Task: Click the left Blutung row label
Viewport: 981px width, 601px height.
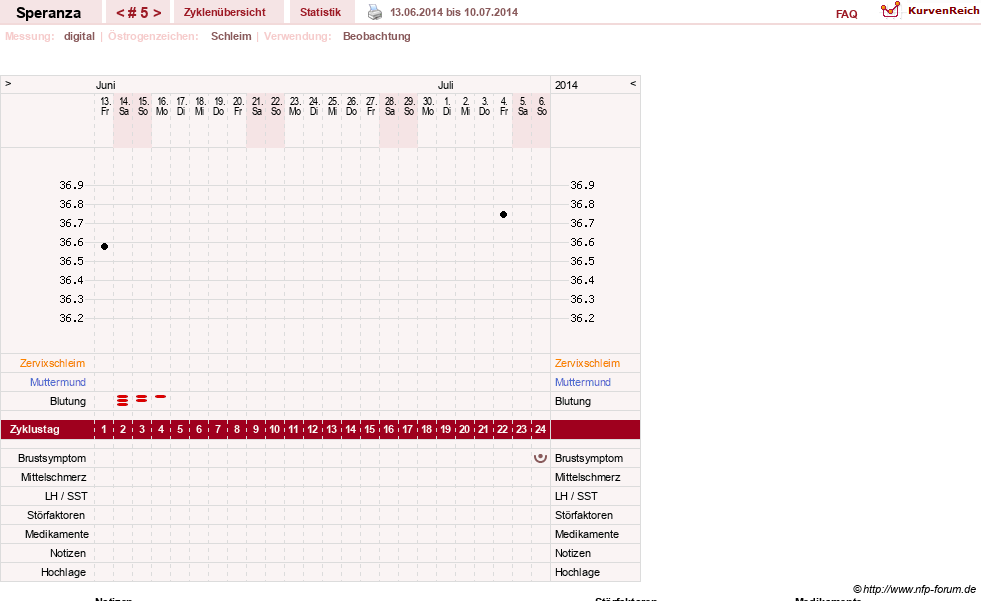Action: coord(68,401)
